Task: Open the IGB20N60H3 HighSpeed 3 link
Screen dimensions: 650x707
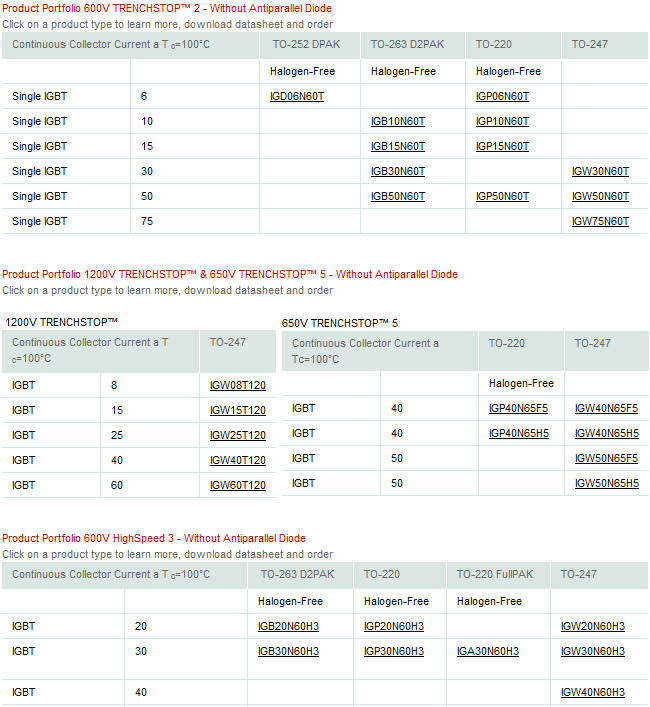Action: click(288, 626)
